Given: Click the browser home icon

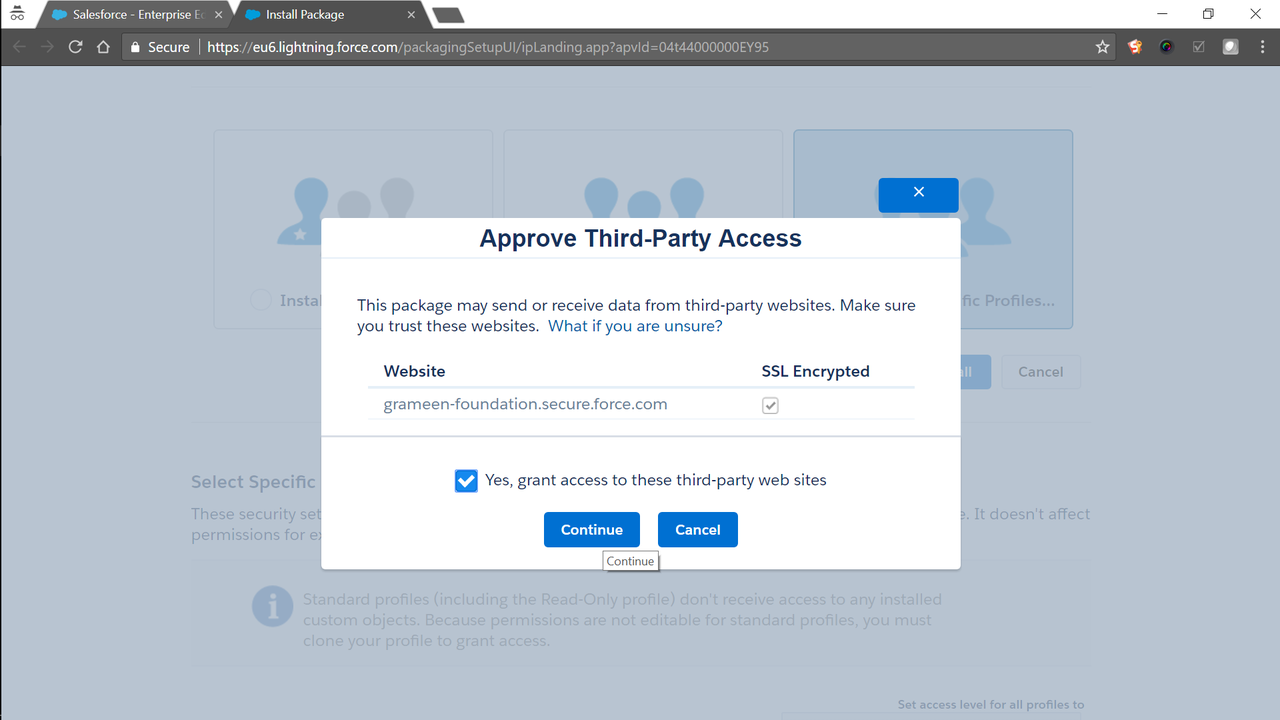Looking at the screenshot, I should (x=103, y=47).
